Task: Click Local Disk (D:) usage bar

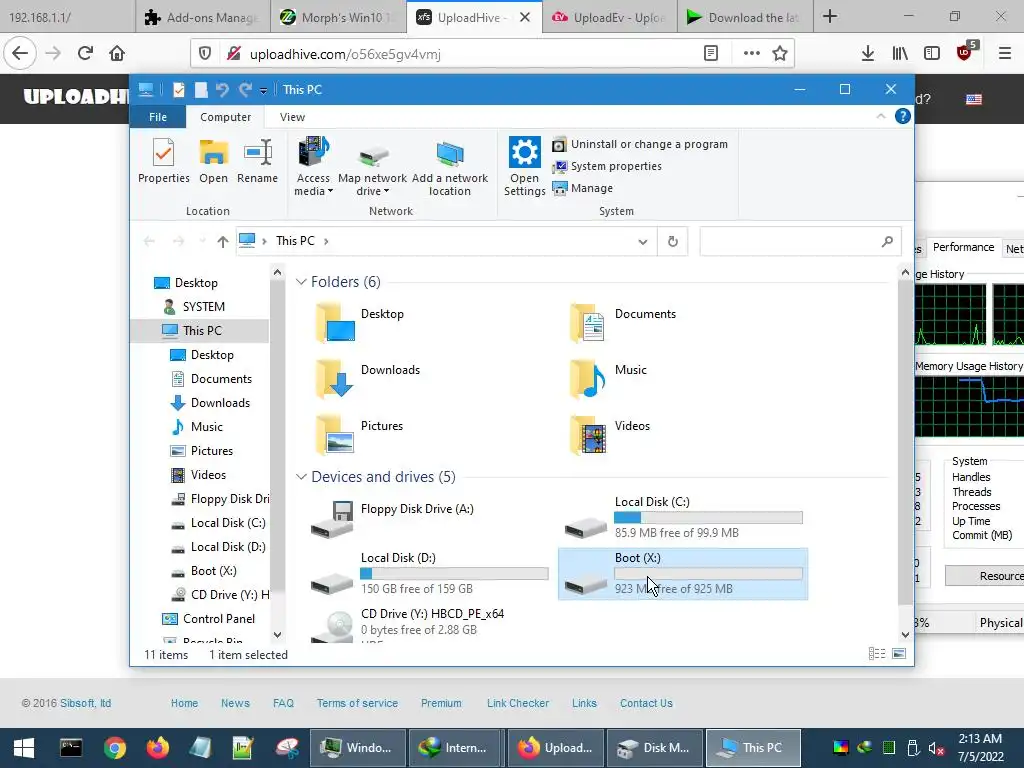Action: (x=454, y=573)
